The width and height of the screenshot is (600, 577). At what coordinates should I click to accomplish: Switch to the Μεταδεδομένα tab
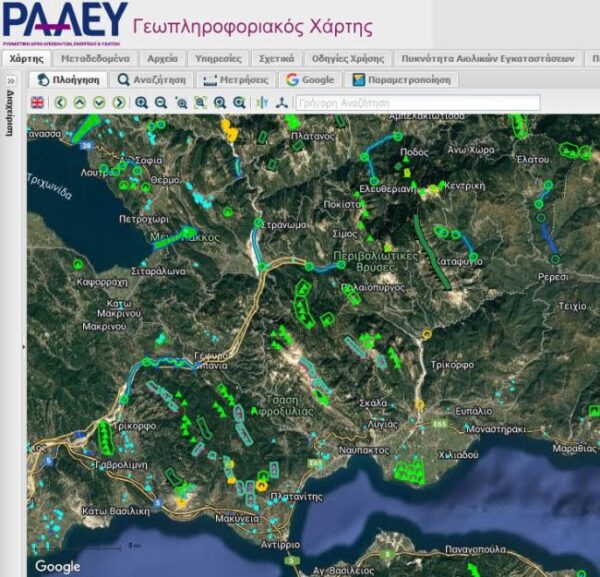[x=95, y=58]
